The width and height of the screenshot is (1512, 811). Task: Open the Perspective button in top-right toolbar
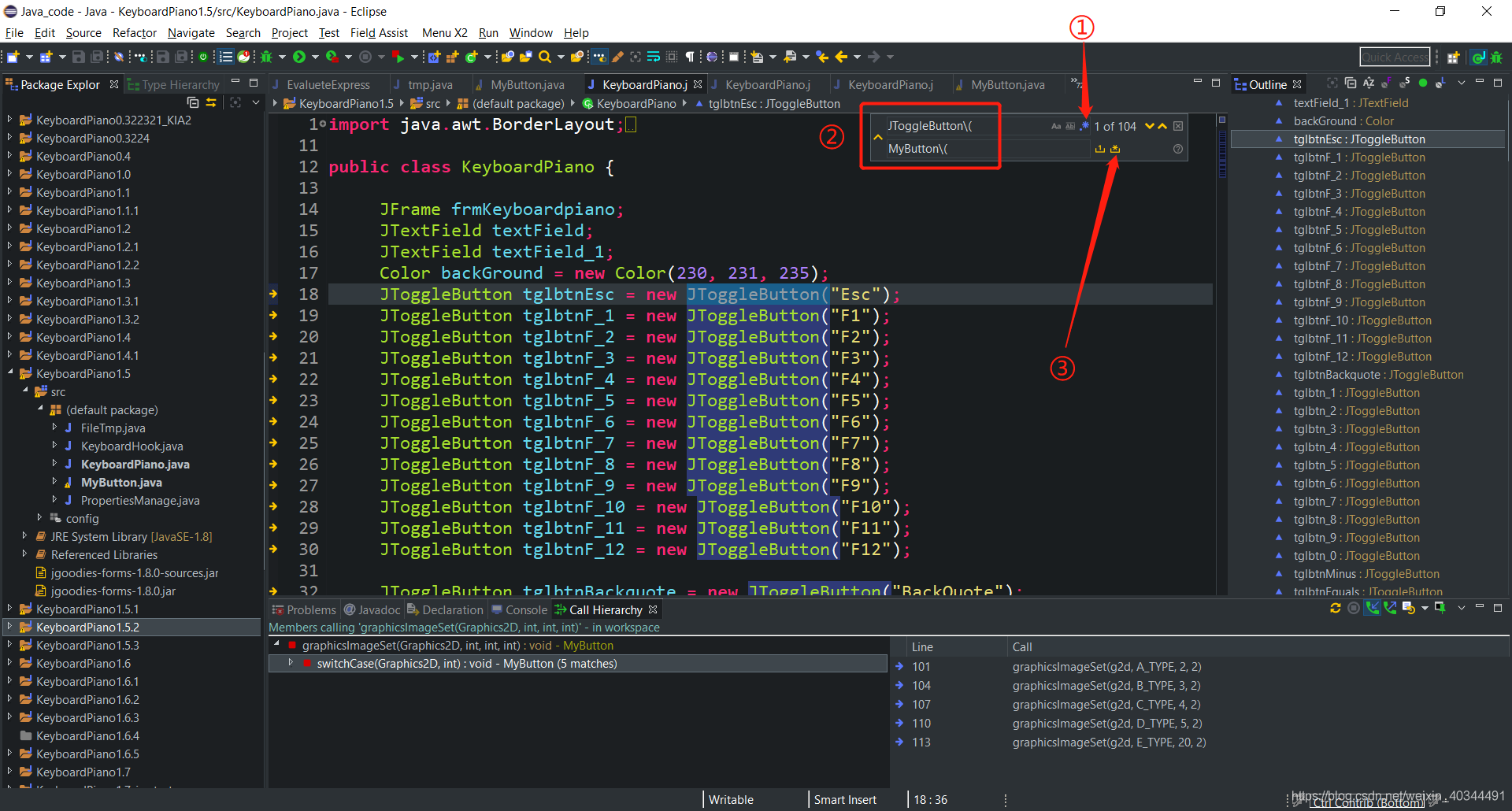click(x=1454, y=57)
